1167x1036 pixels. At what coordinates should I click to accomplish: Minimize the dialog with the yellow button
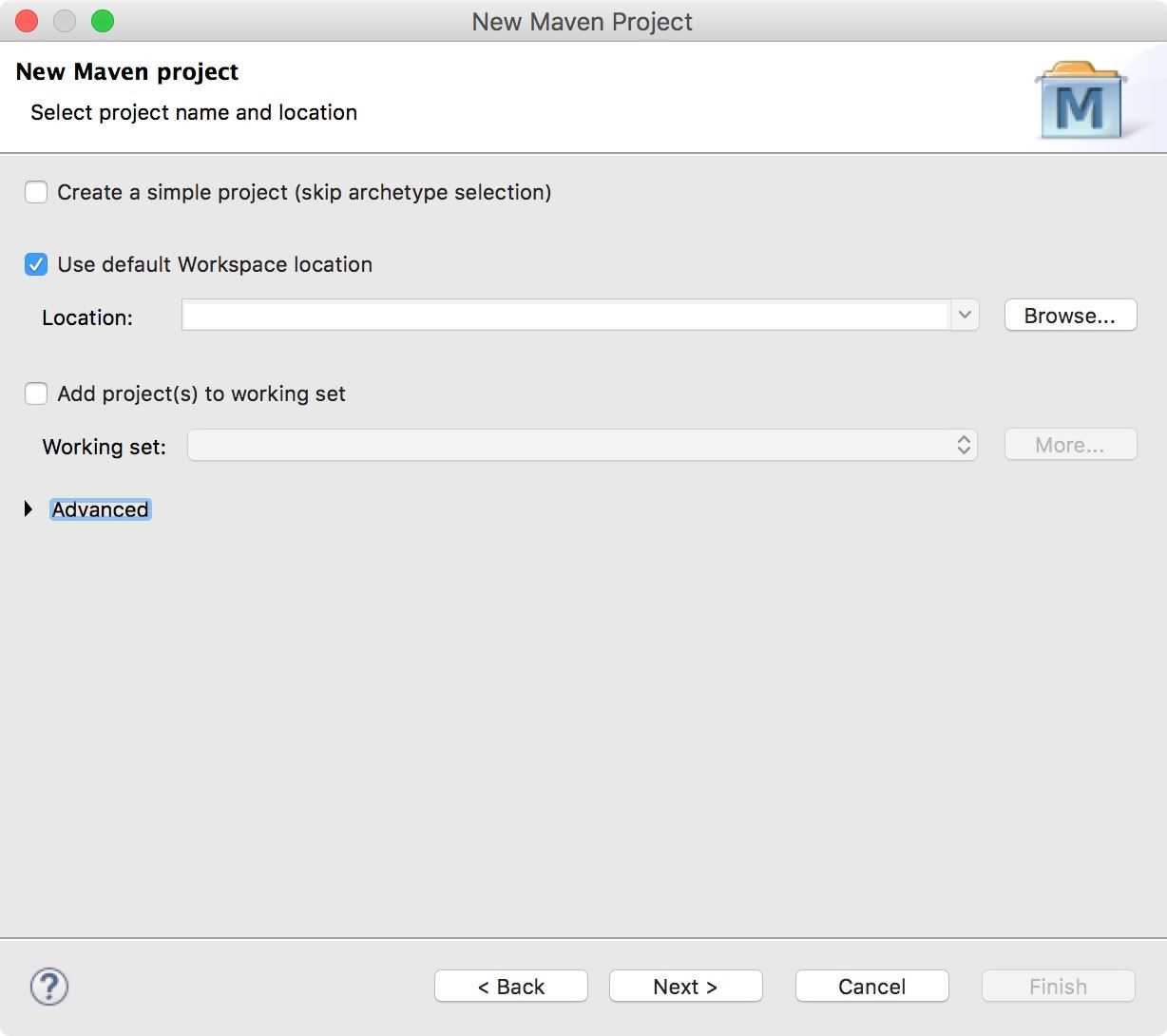[x=65, y=21]
